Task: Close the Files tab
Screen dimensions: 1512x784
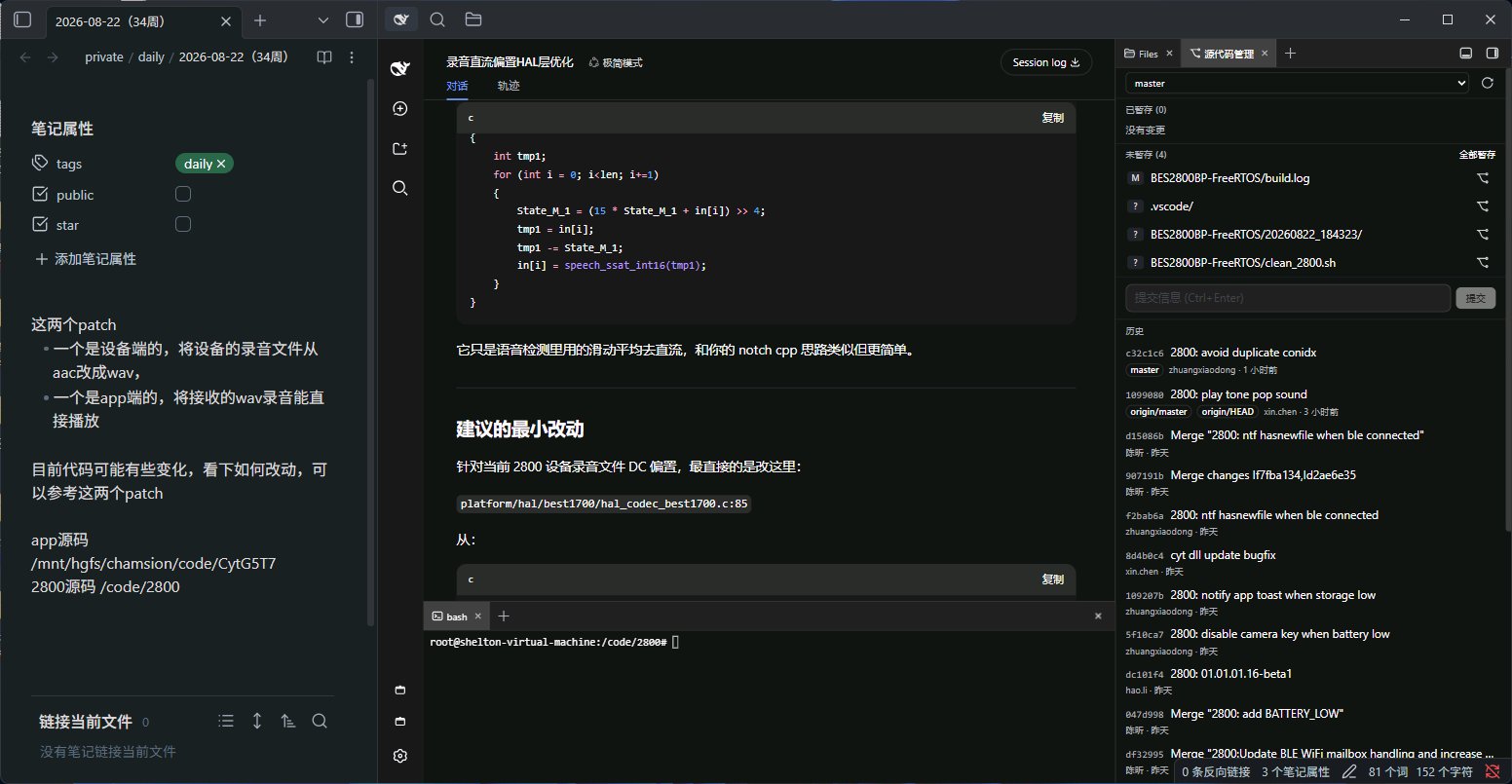Action: pos(1170,54)
